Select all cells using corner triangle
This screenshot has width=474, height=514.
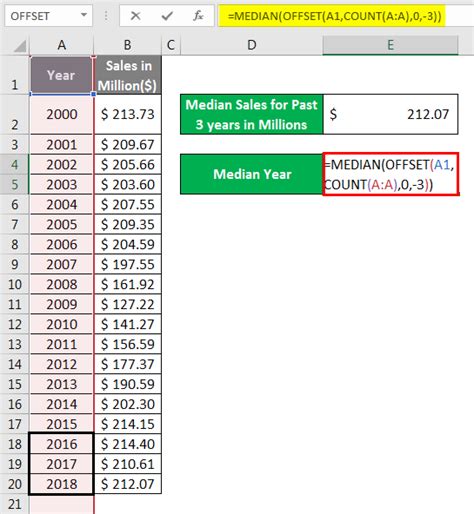19,46
